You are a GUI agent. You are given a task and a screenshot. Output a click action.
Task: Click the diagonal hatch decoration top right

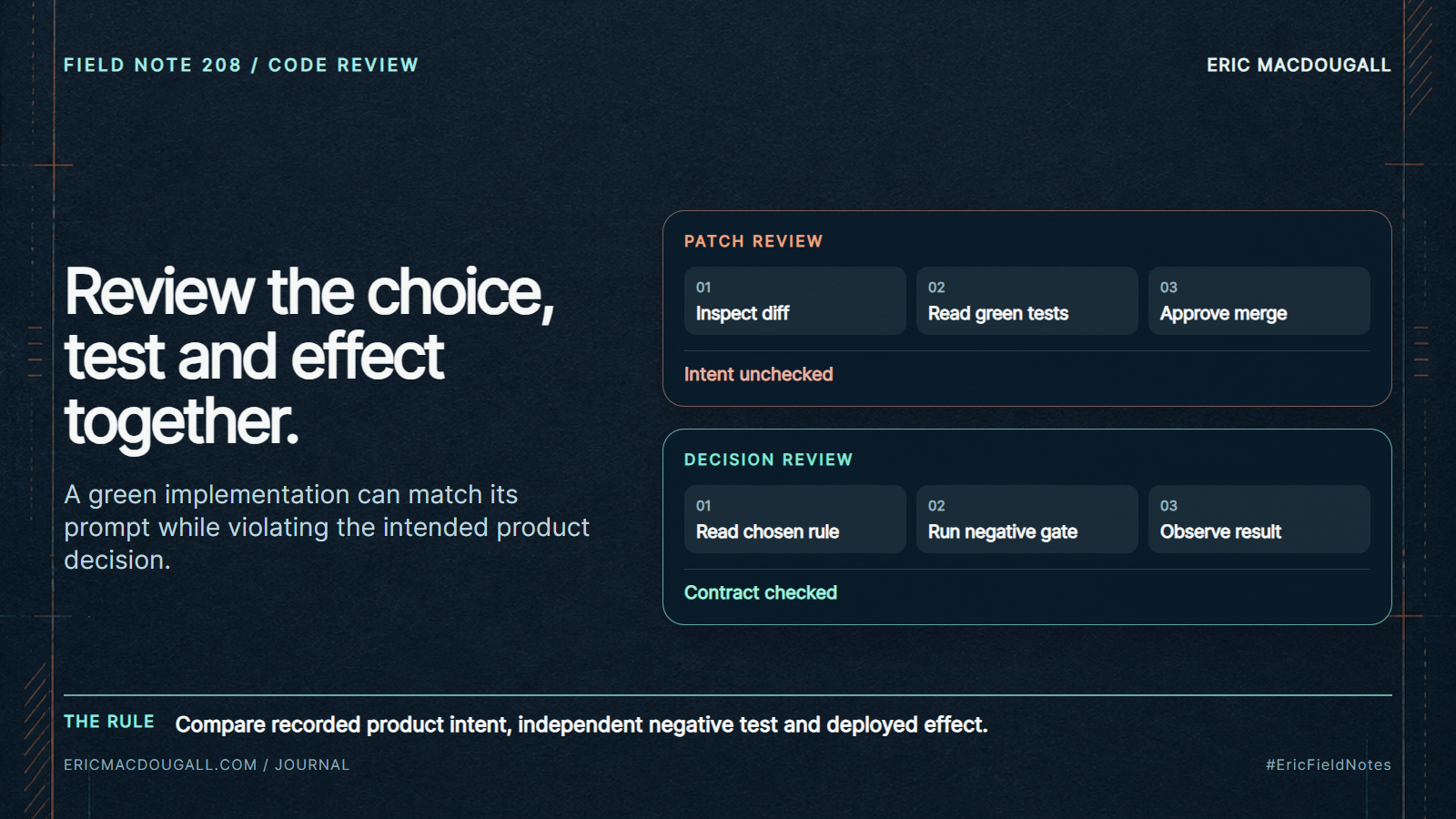point(1420,57)
